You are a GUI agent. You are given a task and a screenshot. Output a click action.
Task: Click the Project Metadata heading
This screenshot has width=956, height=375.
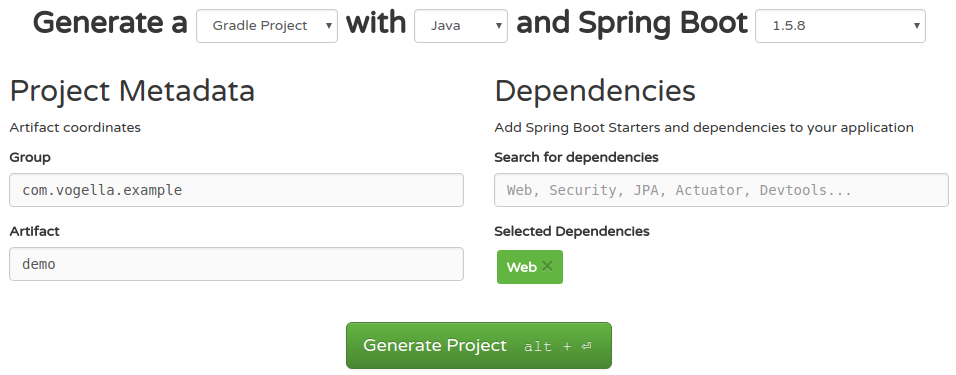coord(132,91)
